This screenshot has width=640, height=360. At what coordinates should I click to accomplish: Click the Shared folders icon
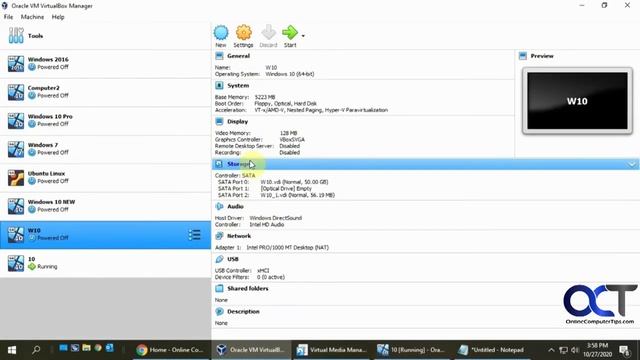point(219,289)
